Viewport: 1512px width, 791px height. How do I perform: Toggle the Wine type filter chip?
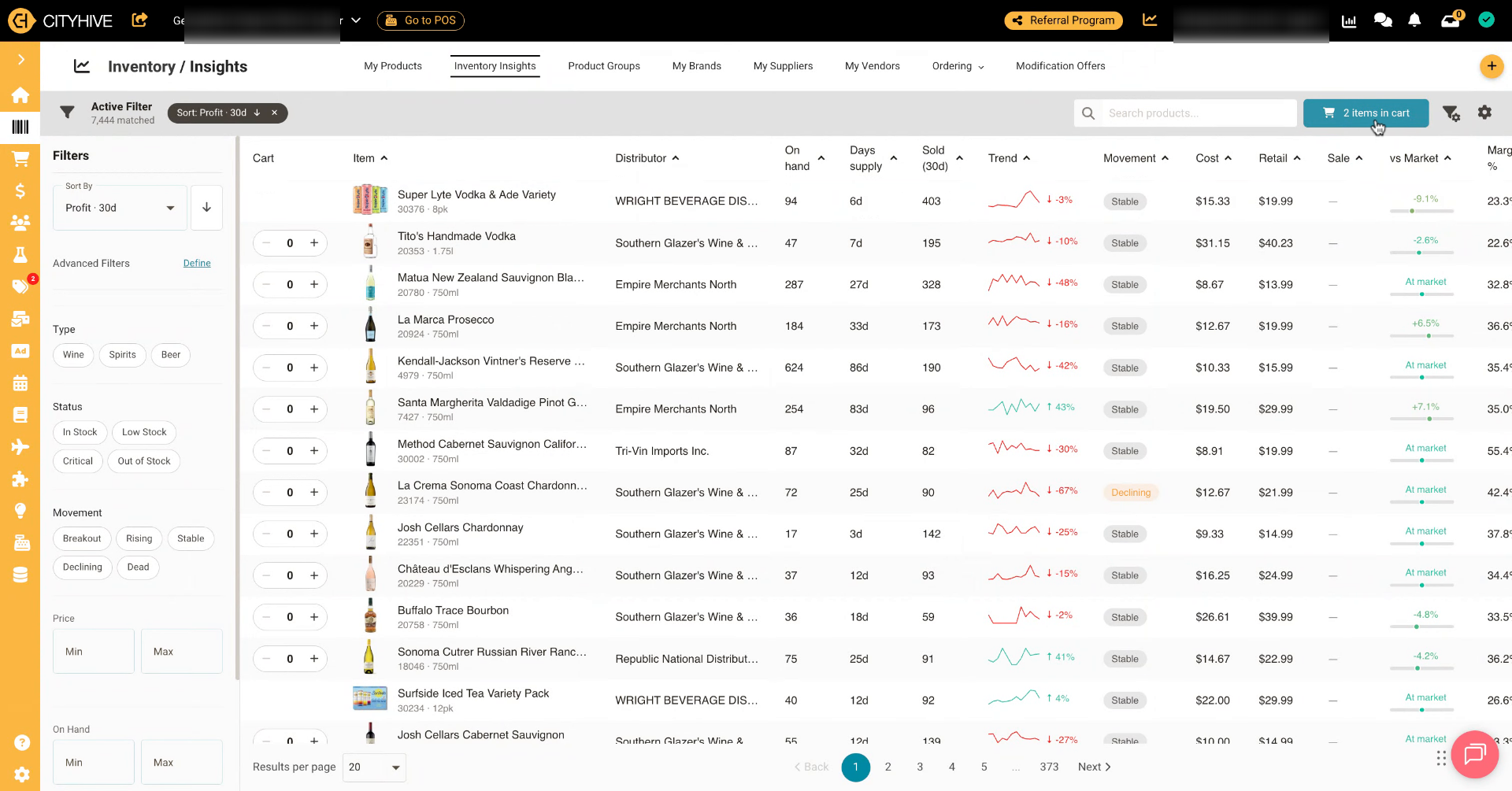coord(73,355)
